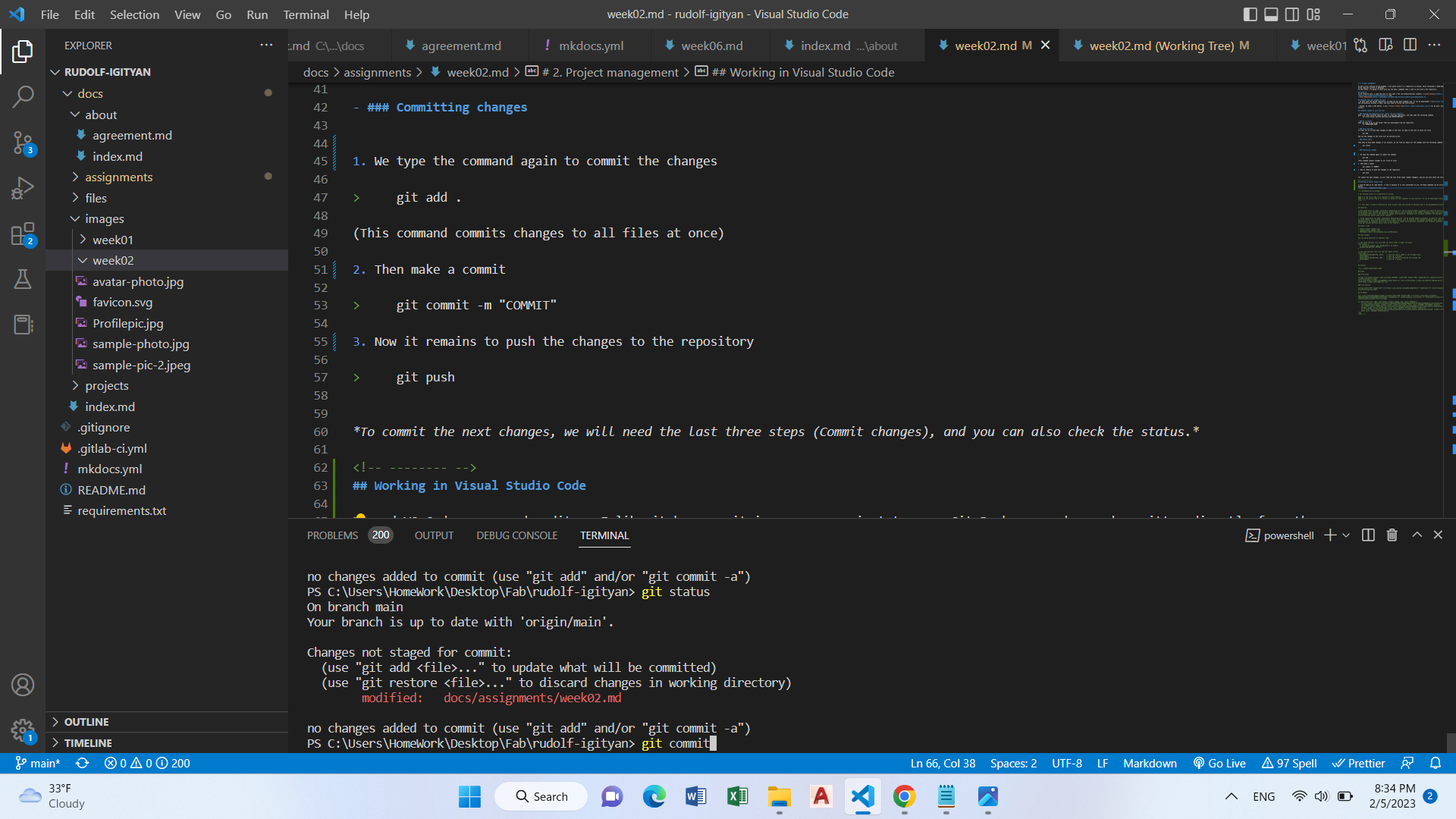
Task: Click main branch indicator in status bar
Action: (37, 764)
